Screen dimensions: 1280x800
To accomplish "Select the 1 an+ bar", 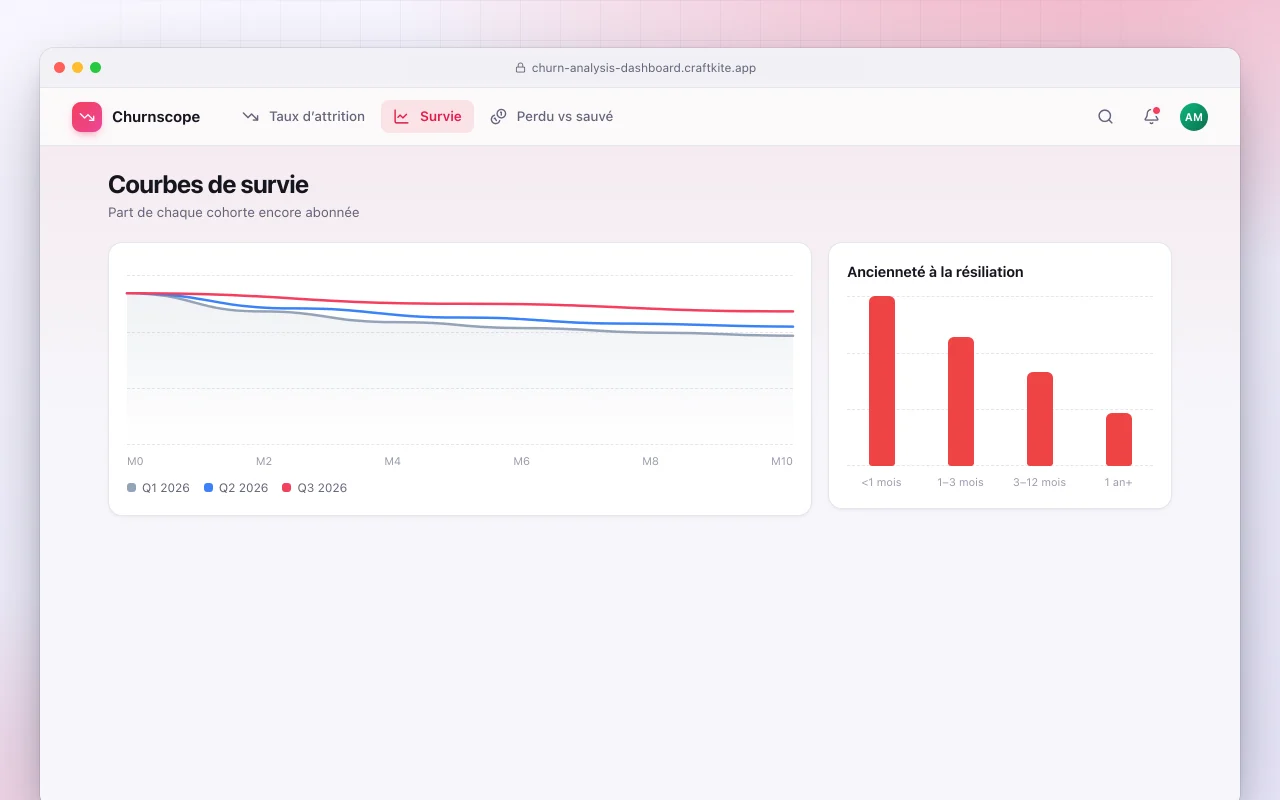I will click(x=1119, y=439).
